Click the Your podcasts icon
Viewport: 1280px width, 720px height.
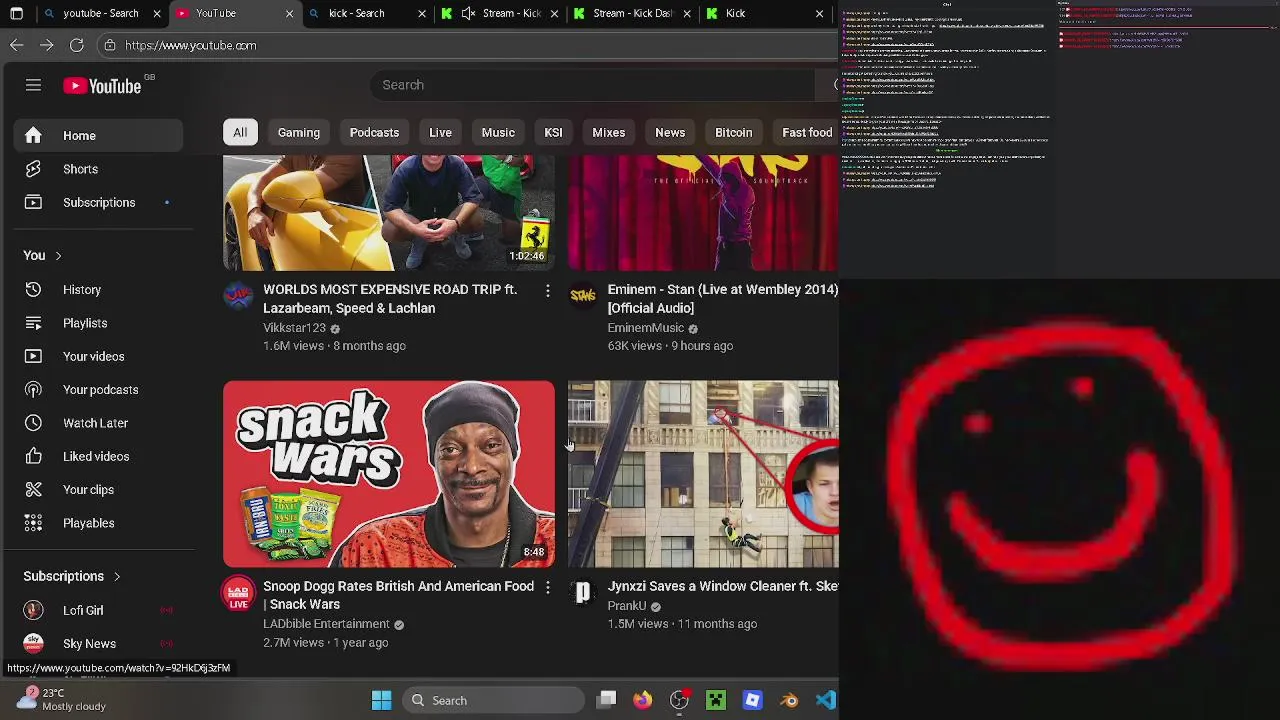(x=33, y=389)
